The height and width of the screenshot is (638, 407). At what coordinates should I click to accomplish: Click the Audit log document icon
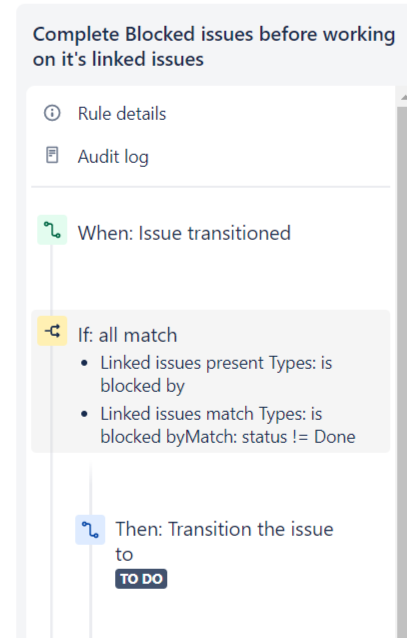click(52, 155)
